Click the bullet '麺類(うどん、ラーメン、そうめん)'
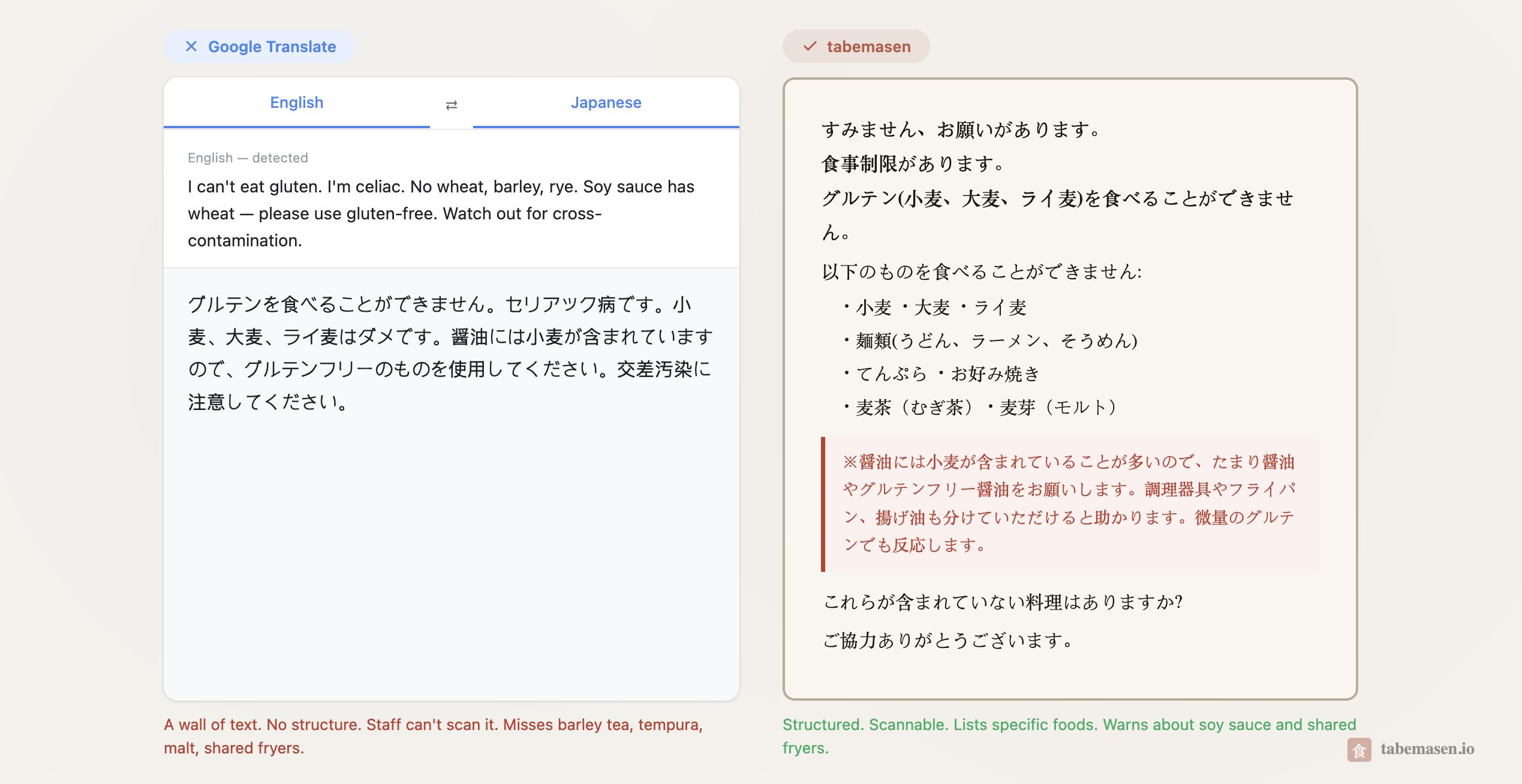This screenshot has height=784, width=1522. pyautogui.click(x=989, y=340)
